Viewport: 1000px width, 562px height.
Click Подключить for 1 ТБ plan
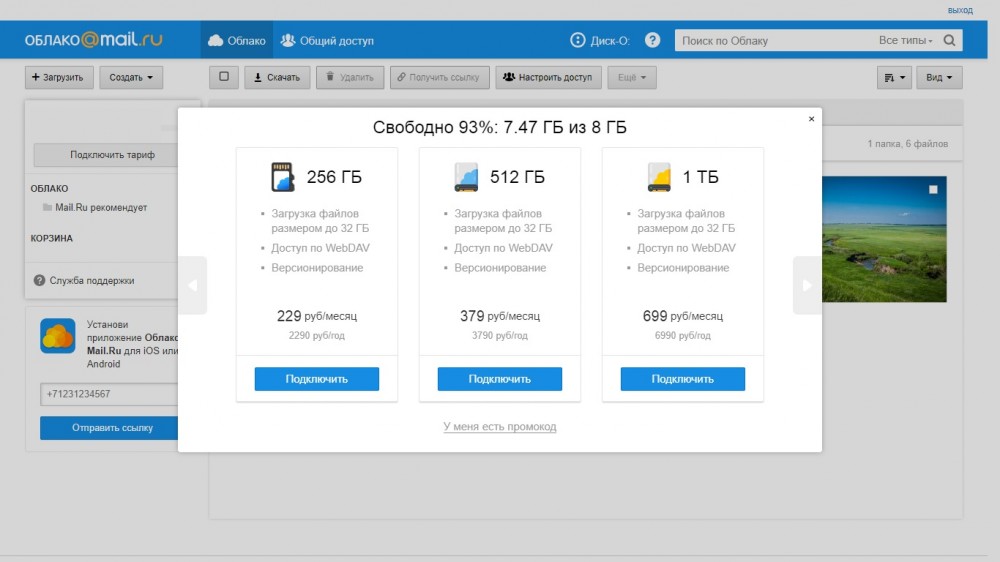pos(682,379)
